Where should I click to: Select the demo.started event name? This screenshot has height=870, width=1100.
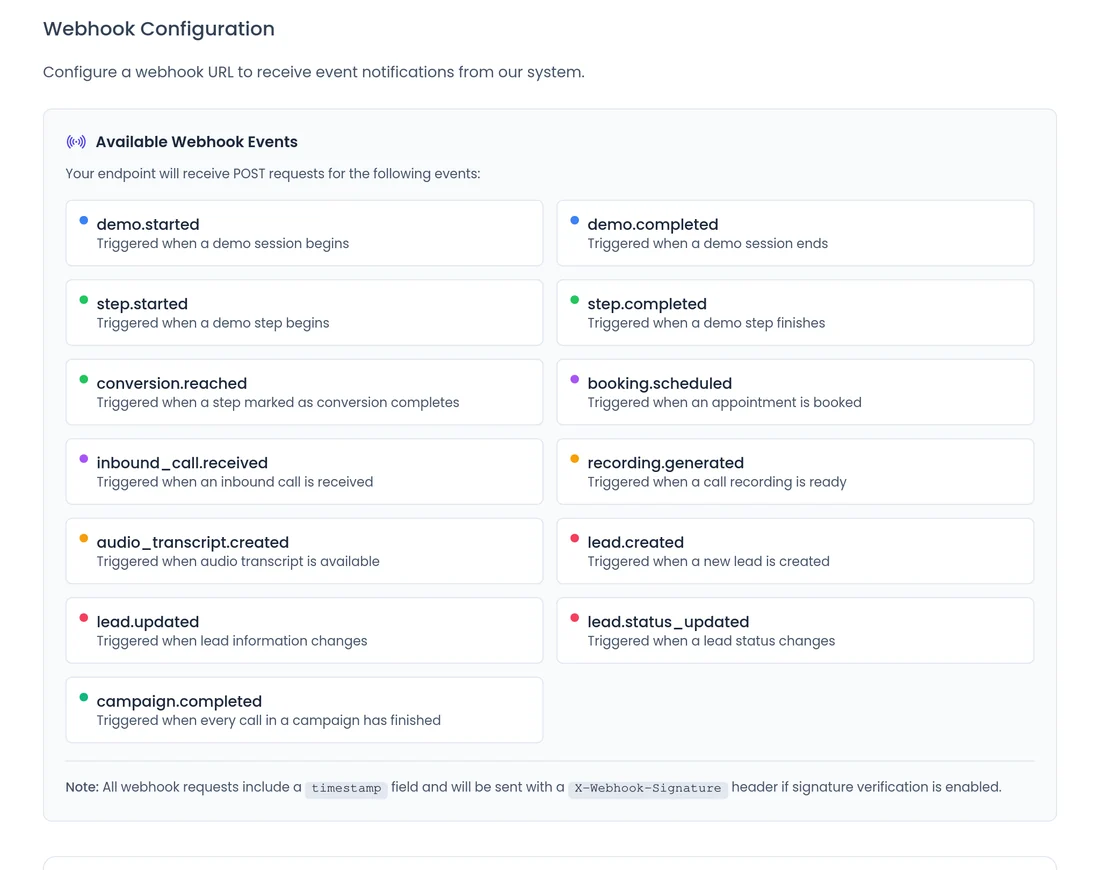click(148, 225)
